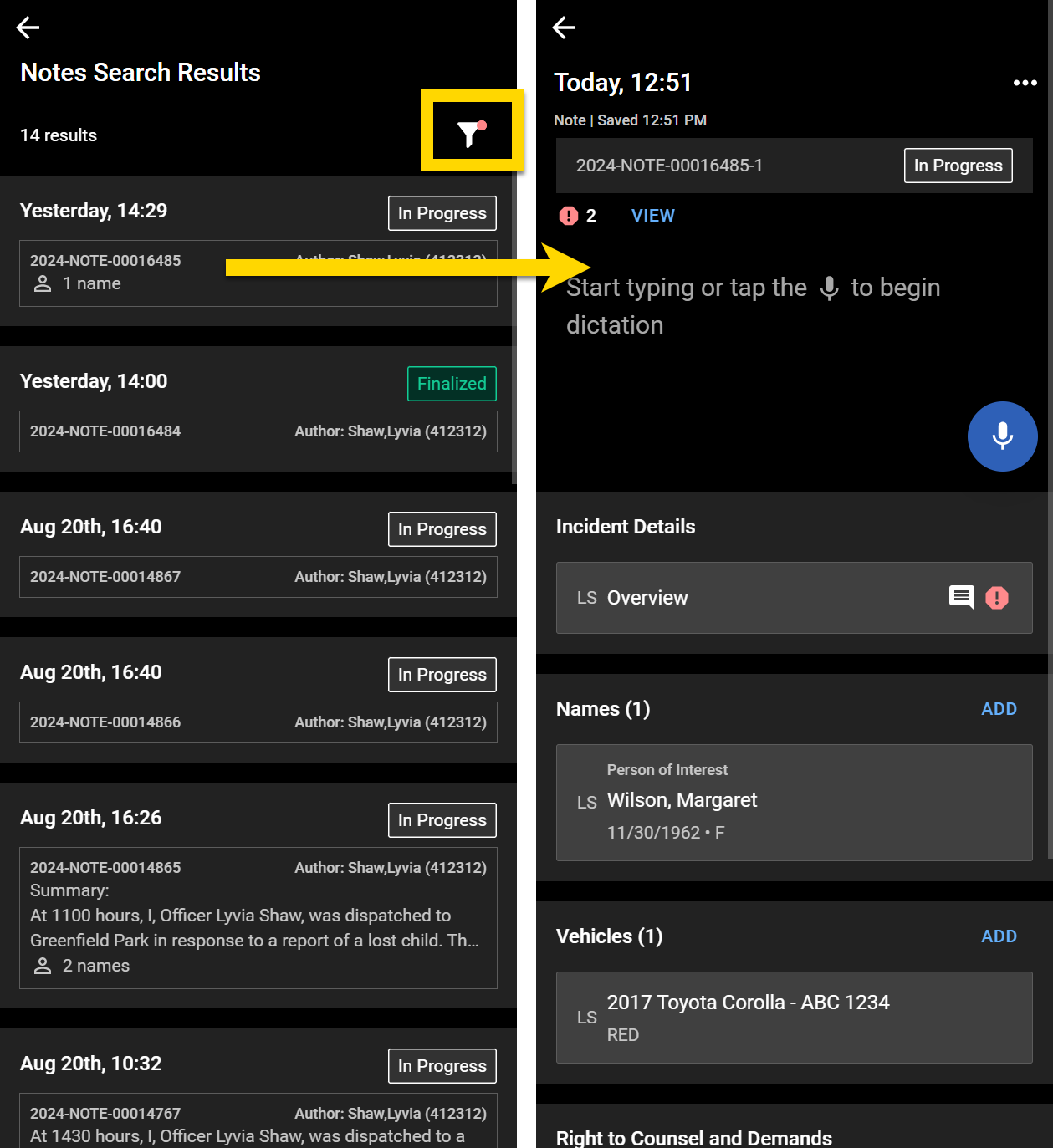Click the red warning icon in Overview

[x=997, y=597]
